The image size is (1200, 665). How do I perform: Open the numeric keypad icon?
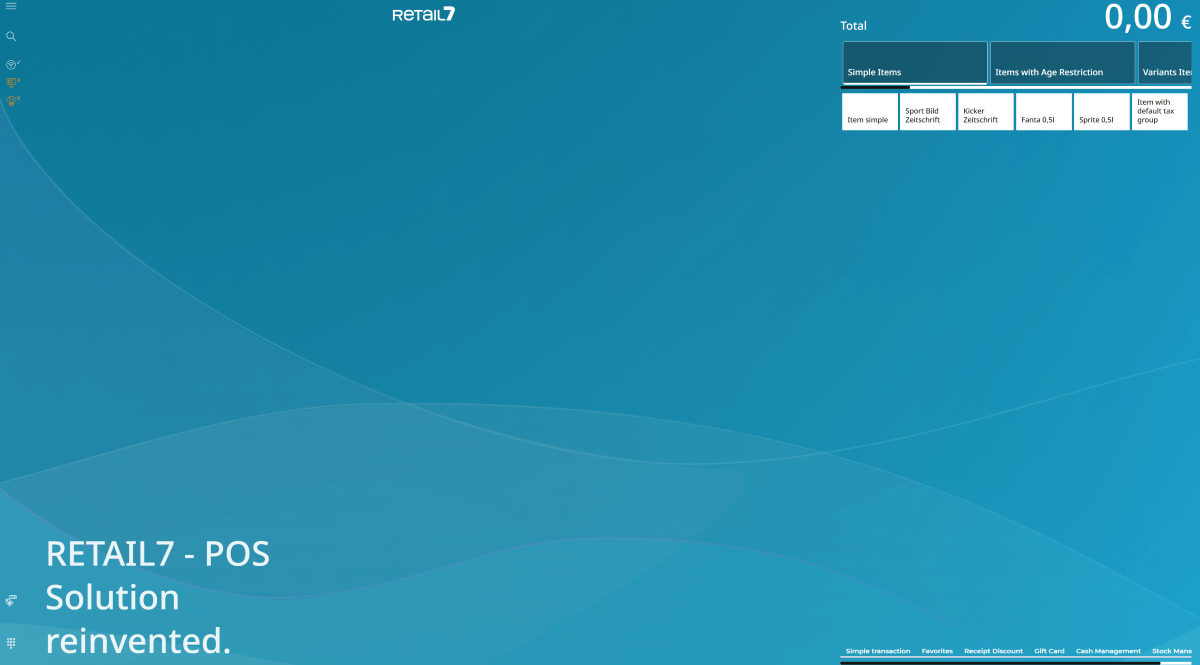click(x=11, y=642)
